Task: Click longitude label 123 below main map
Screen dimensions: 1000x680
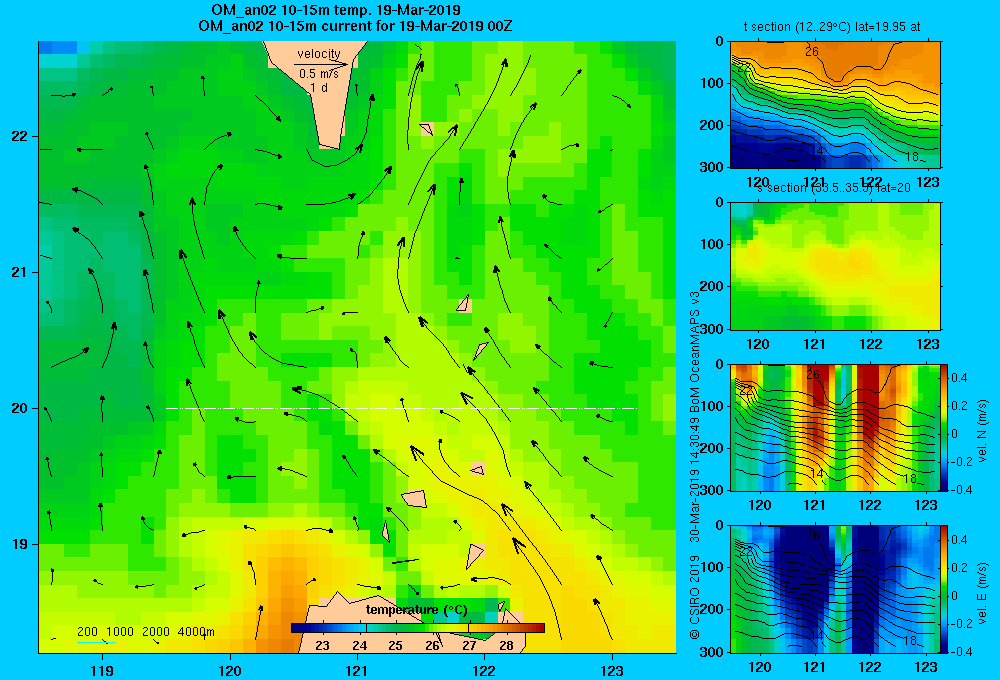Action: point(612,670)
